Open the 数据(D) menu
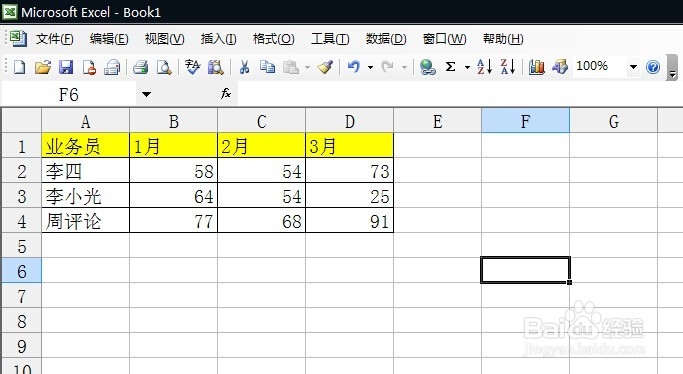Viewport: 683px width, 374px height. point(386,39)
